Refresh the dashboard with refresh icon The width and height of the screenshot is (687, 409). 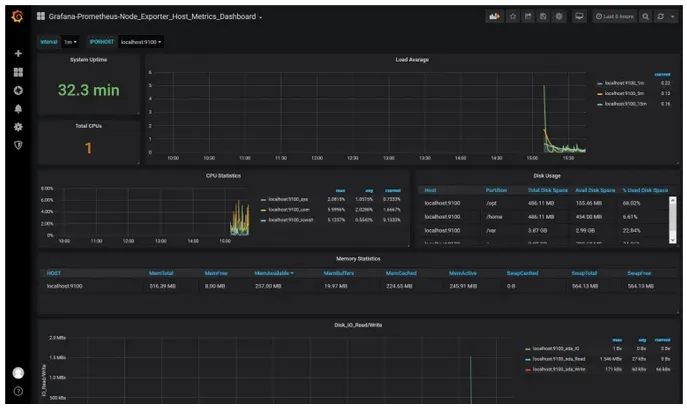click(660, 16)
